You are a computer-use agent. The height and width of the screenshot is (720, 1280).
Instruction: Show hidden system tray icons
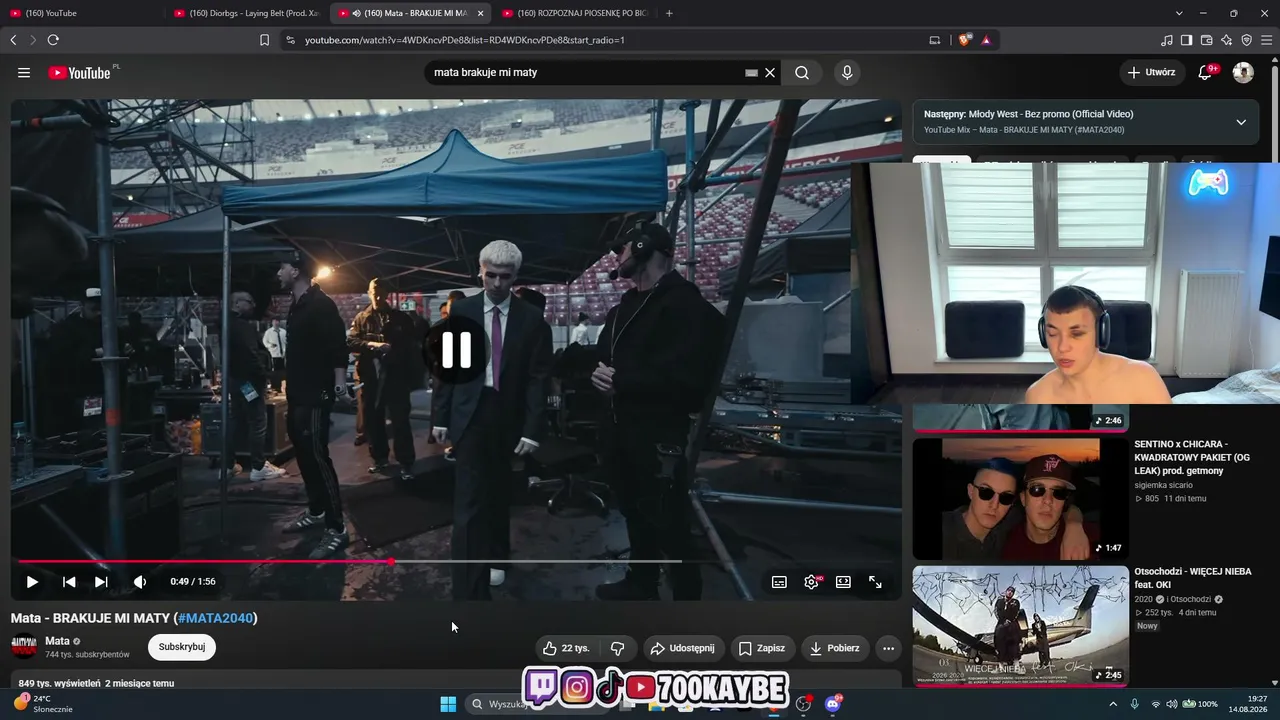(1113, 704)
